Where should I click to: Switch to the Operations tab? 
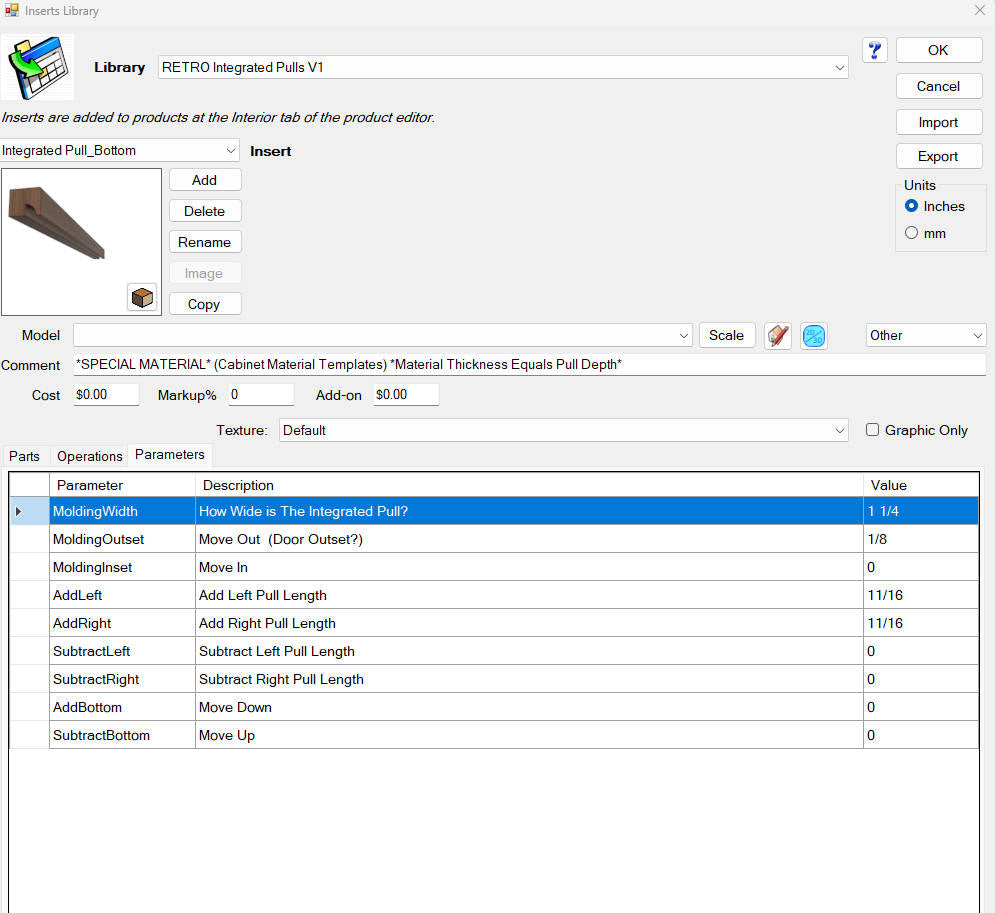89,456
